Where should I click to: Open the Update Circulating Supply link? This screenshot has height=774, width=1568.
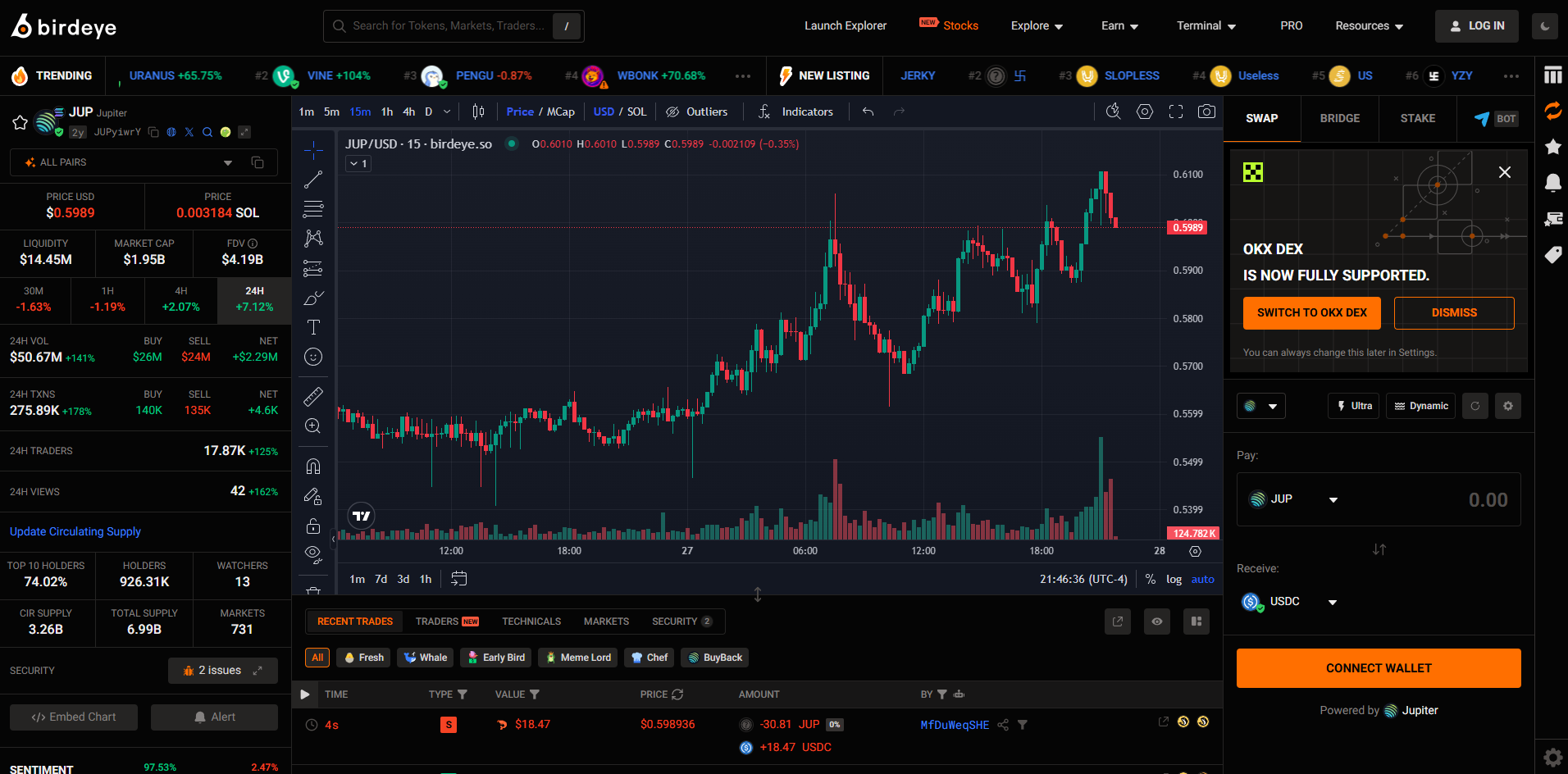75,531
